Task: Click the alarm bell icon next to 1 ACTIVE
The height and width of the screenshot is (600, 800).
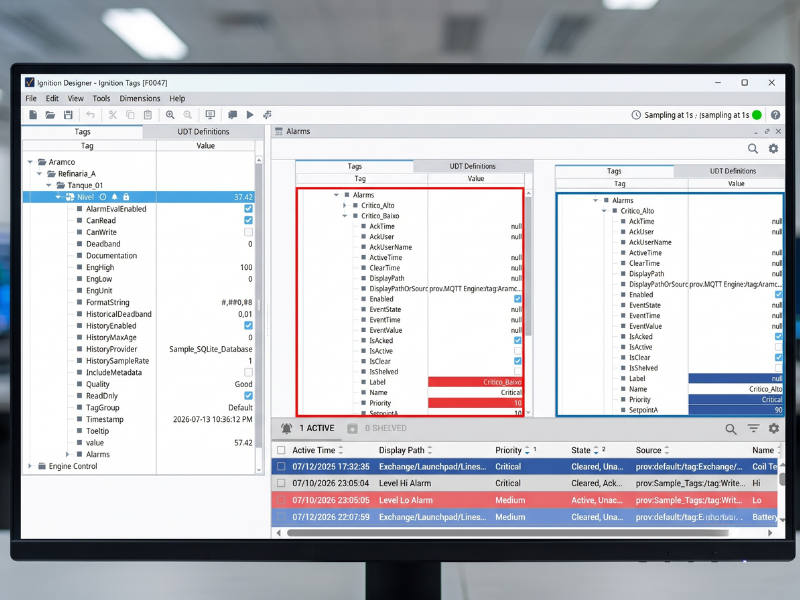Action: click(x=287, y=429)
